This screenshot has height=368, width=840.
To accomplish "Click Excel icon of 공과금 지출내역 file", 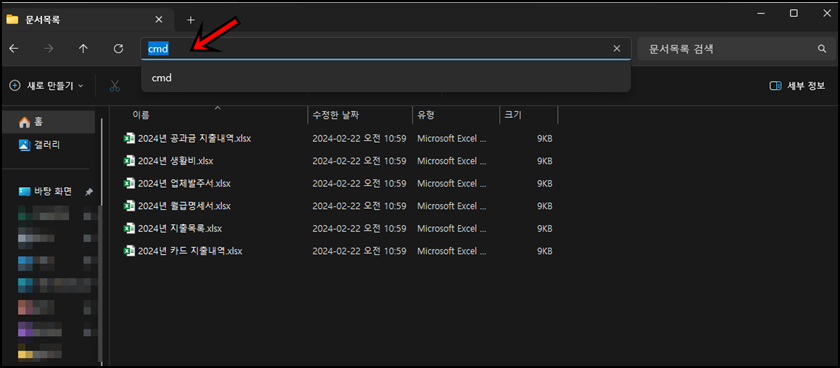I will (129, 138).
